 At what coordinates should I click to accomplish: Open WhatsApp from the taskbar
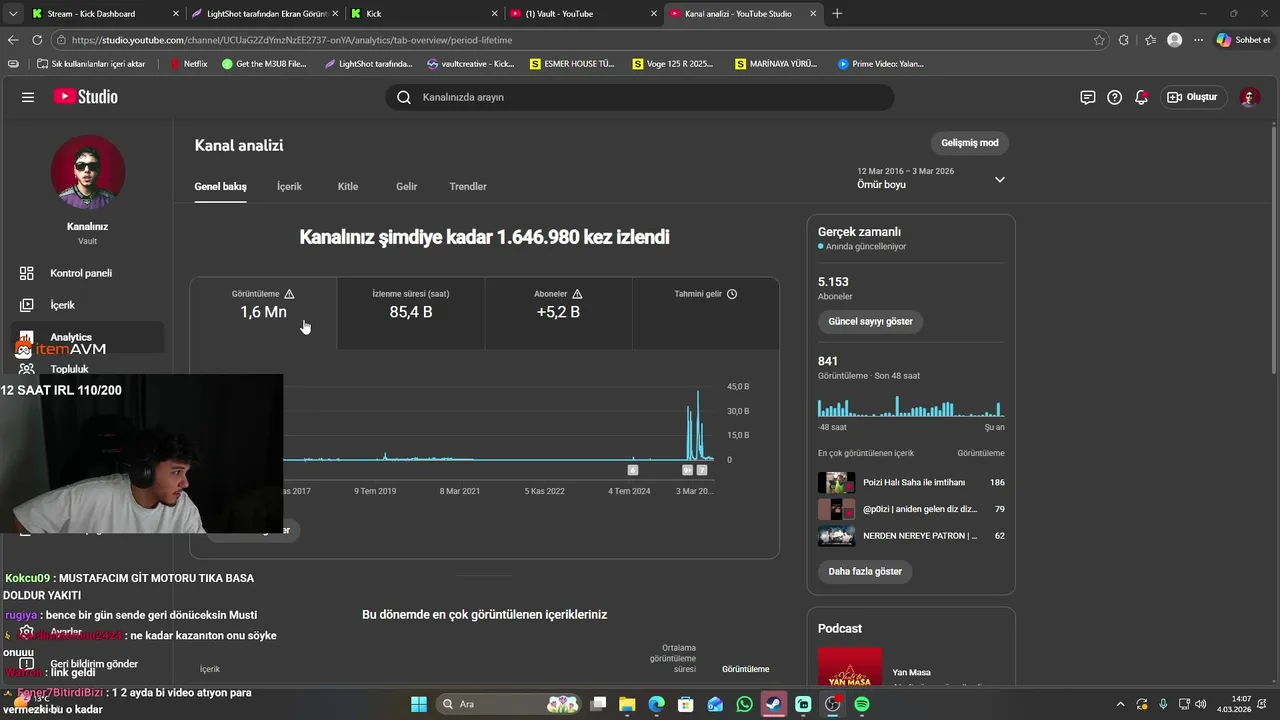[x=744, y=704]
